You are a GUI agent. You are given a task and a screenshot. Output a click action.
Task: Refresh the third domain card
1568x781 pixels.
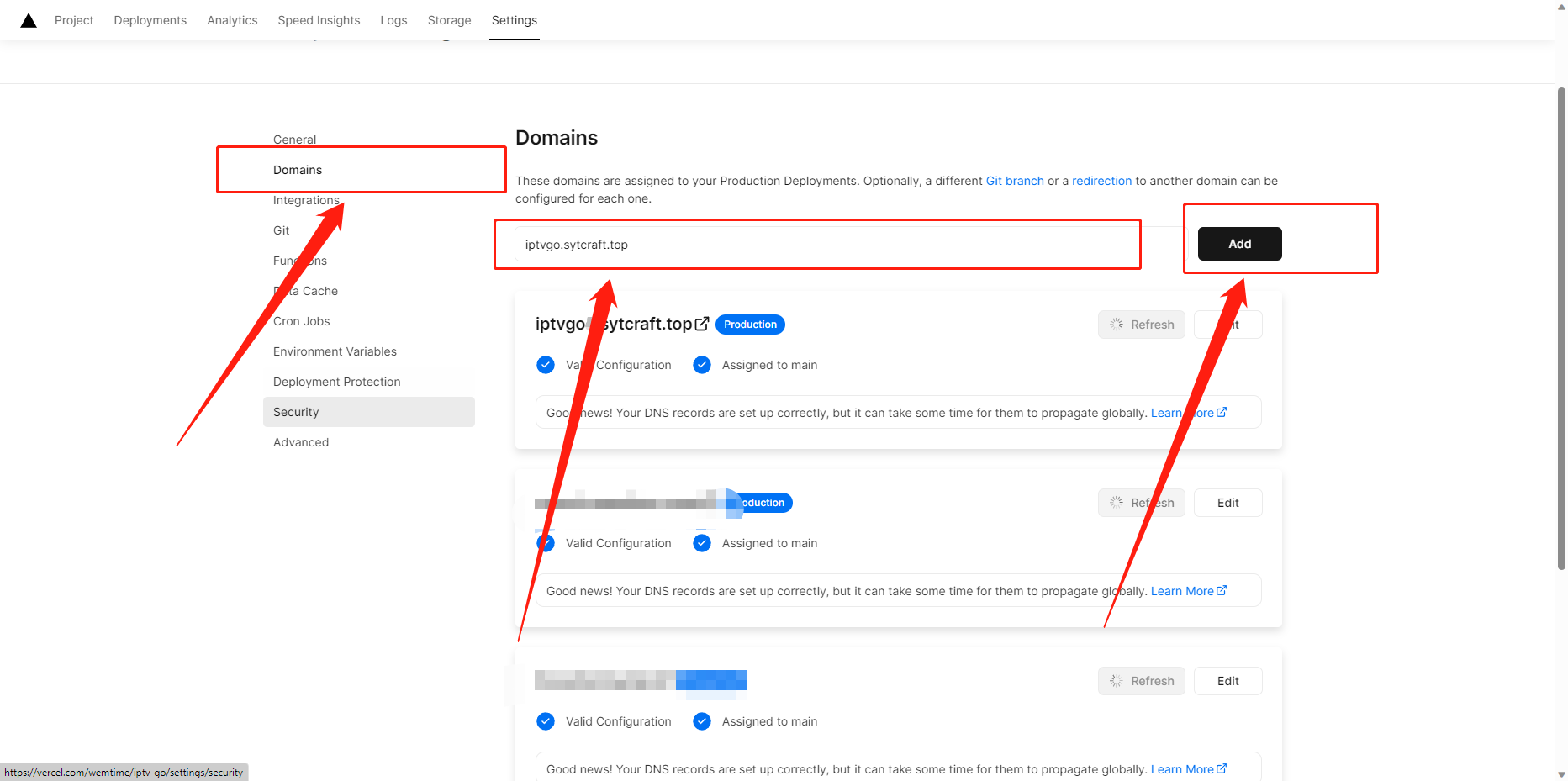[x=1141, y=681]
